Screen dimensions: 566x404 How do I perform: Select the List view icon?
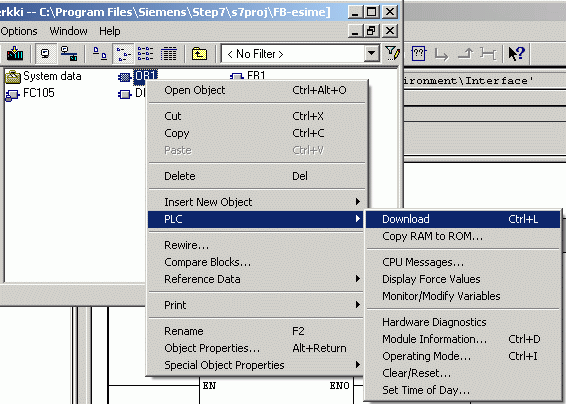click(x=145, y=54)
